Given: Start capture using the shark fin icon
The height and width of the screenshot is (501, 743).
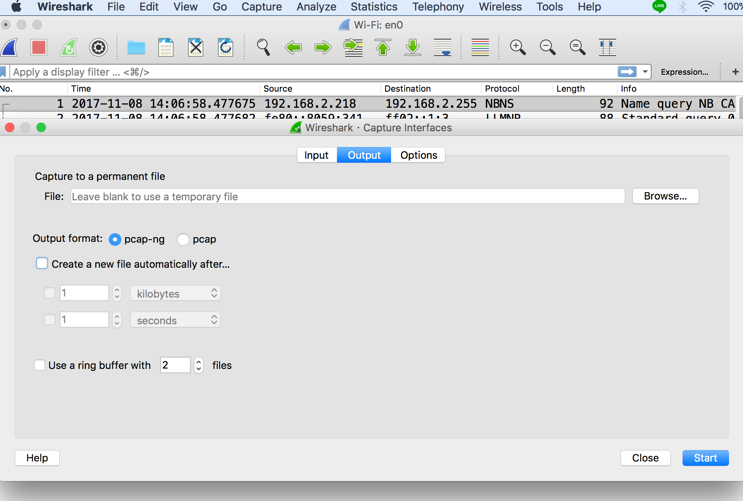Looking at the screenshot, I should pos(9,47).
